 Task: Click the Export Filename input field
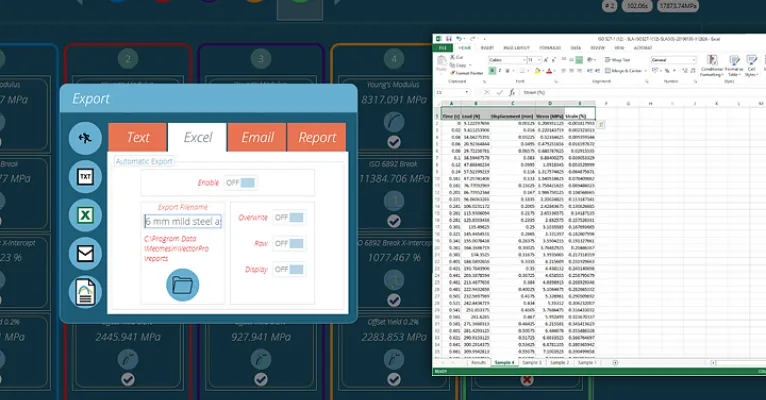[182, 222]
